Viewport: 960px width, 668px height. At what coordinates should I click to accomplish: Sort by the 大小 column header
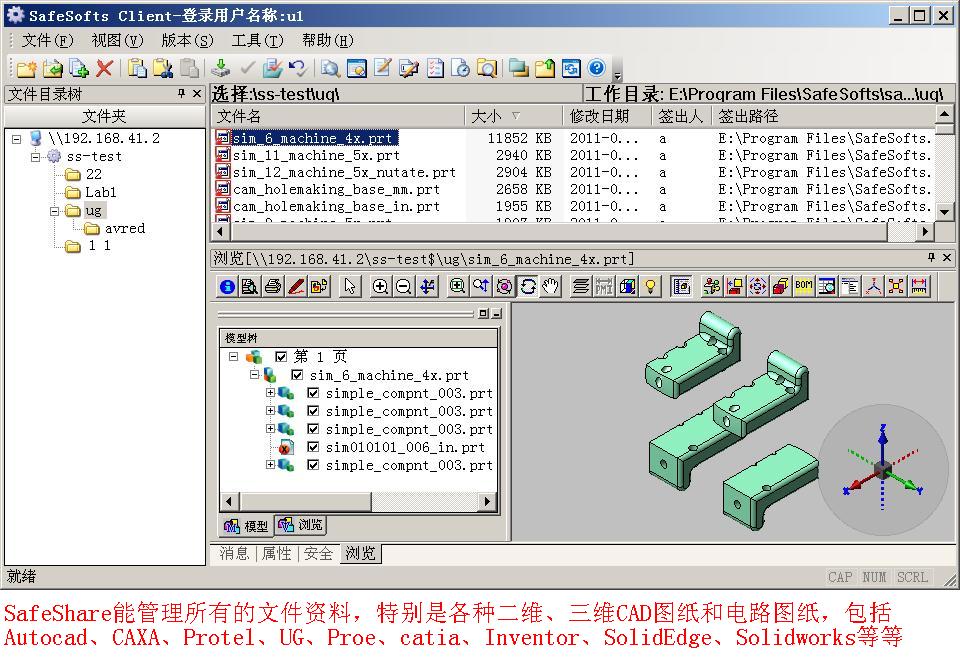pos(513,116)
